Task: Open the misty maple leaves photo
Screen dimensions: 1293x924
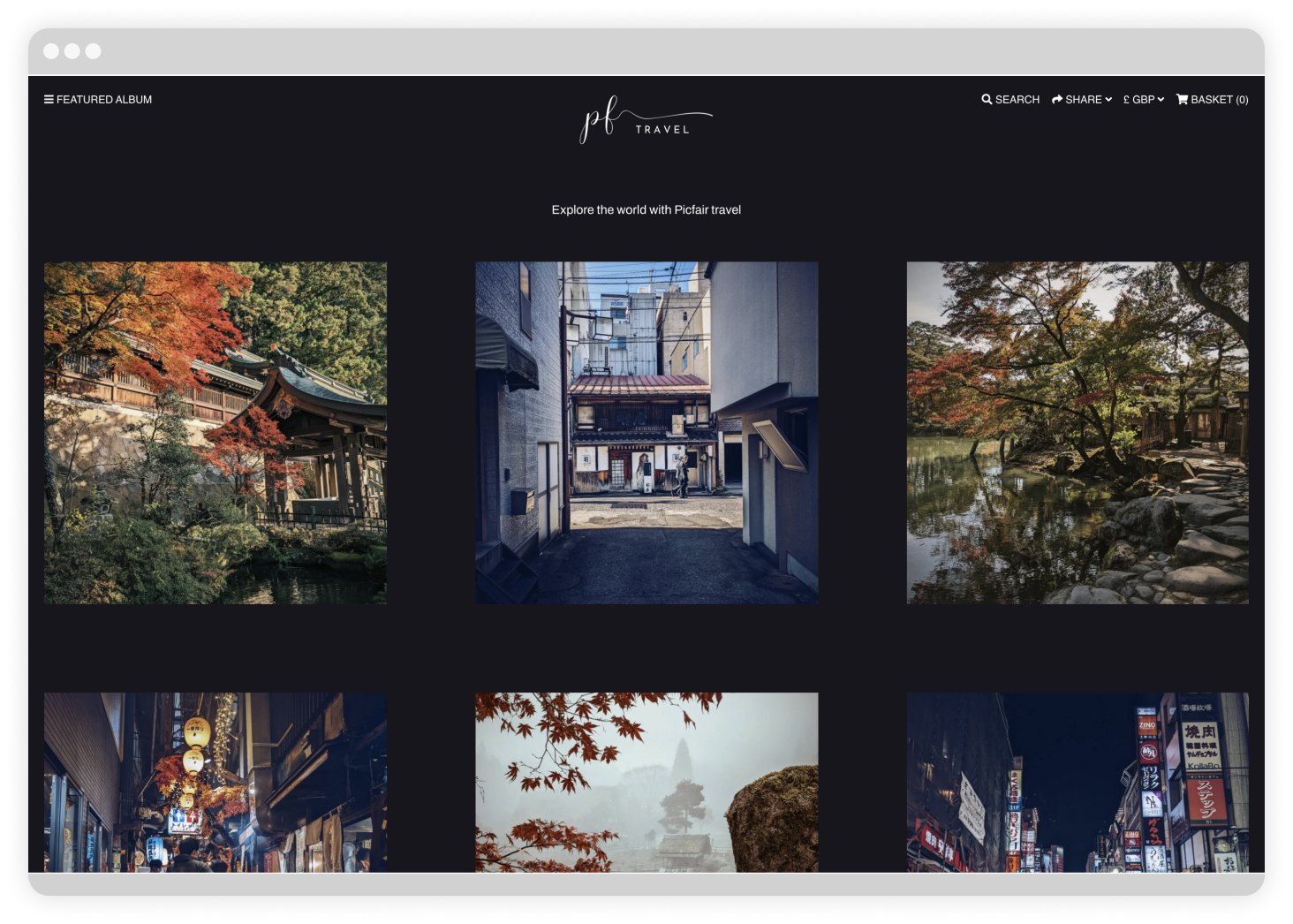Action: (646, 783)
